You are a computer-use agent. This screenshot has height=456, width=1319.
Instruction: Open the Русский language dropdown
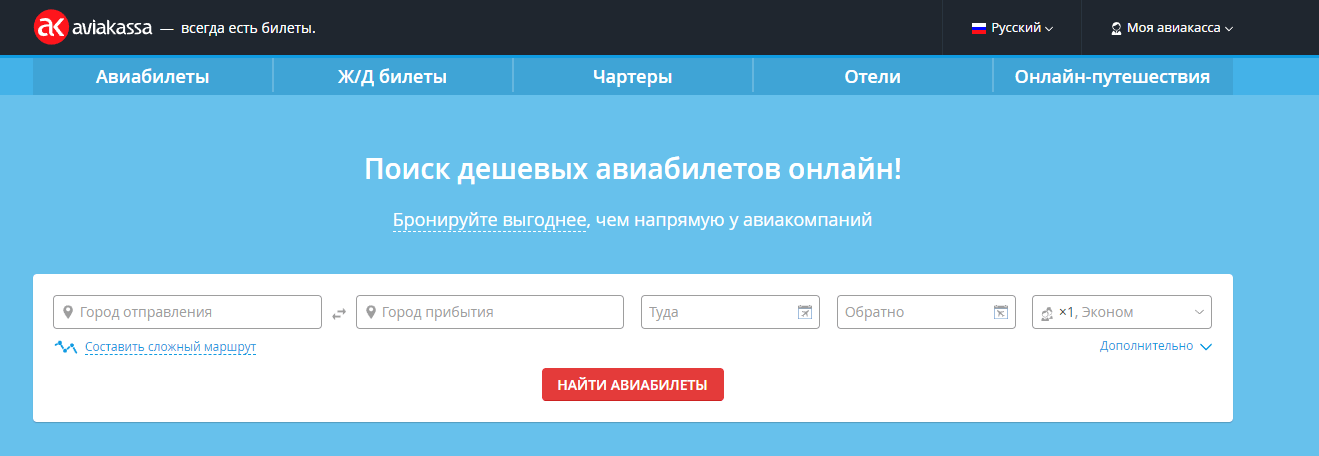click(1012, 28)
